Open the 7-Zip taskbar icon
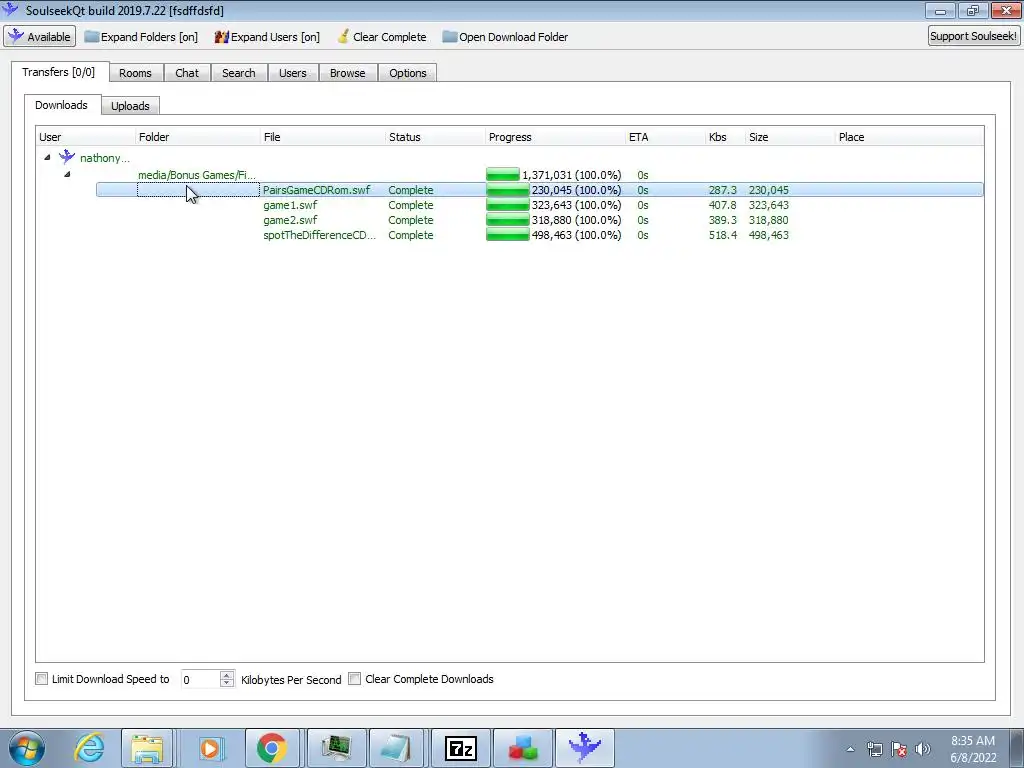The height and width of the screenshot is (768, 1024). [460, 748]
